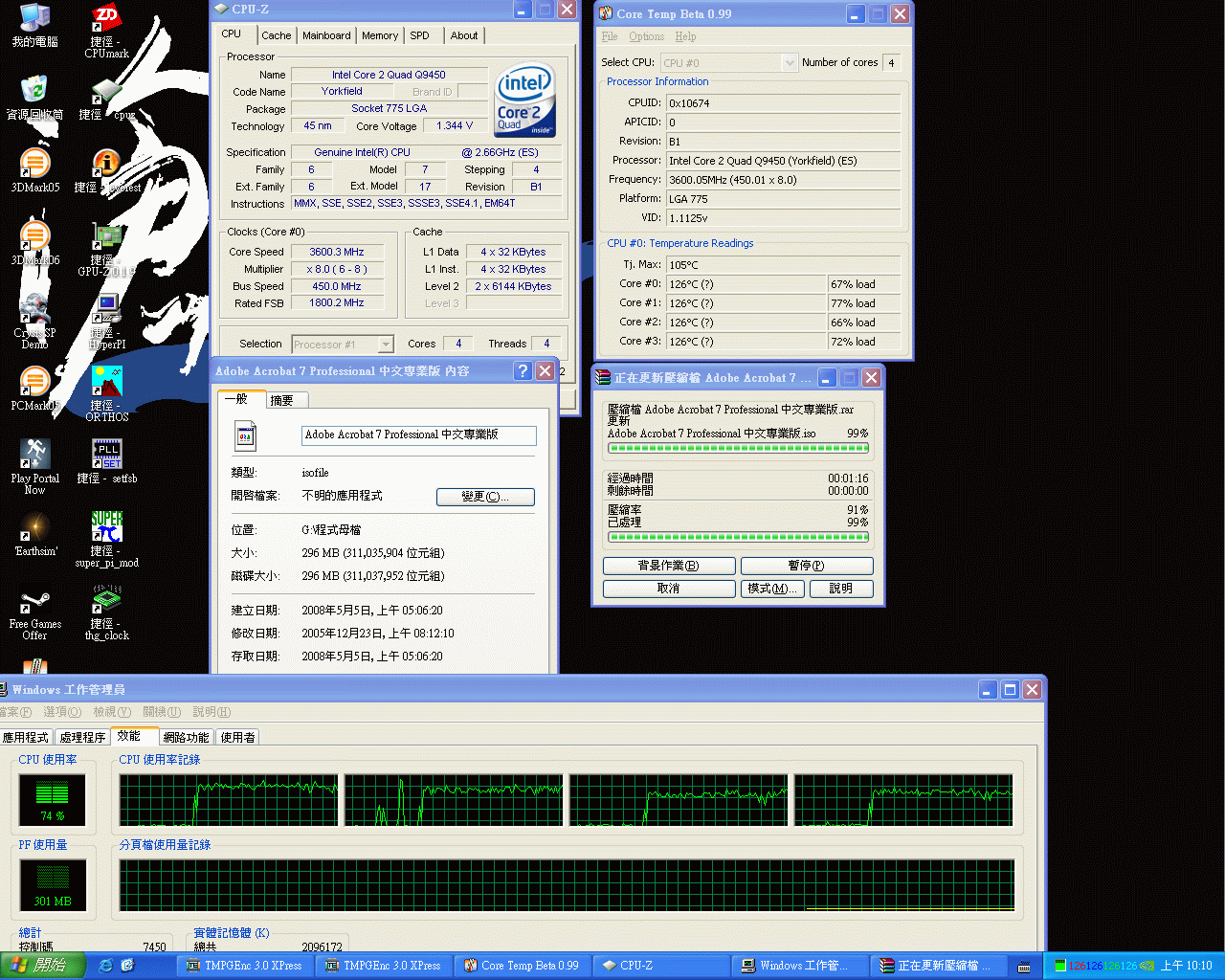Cancel the archive update with 取消
This screenshot has width=1225, height=980.
coord(669,589)
